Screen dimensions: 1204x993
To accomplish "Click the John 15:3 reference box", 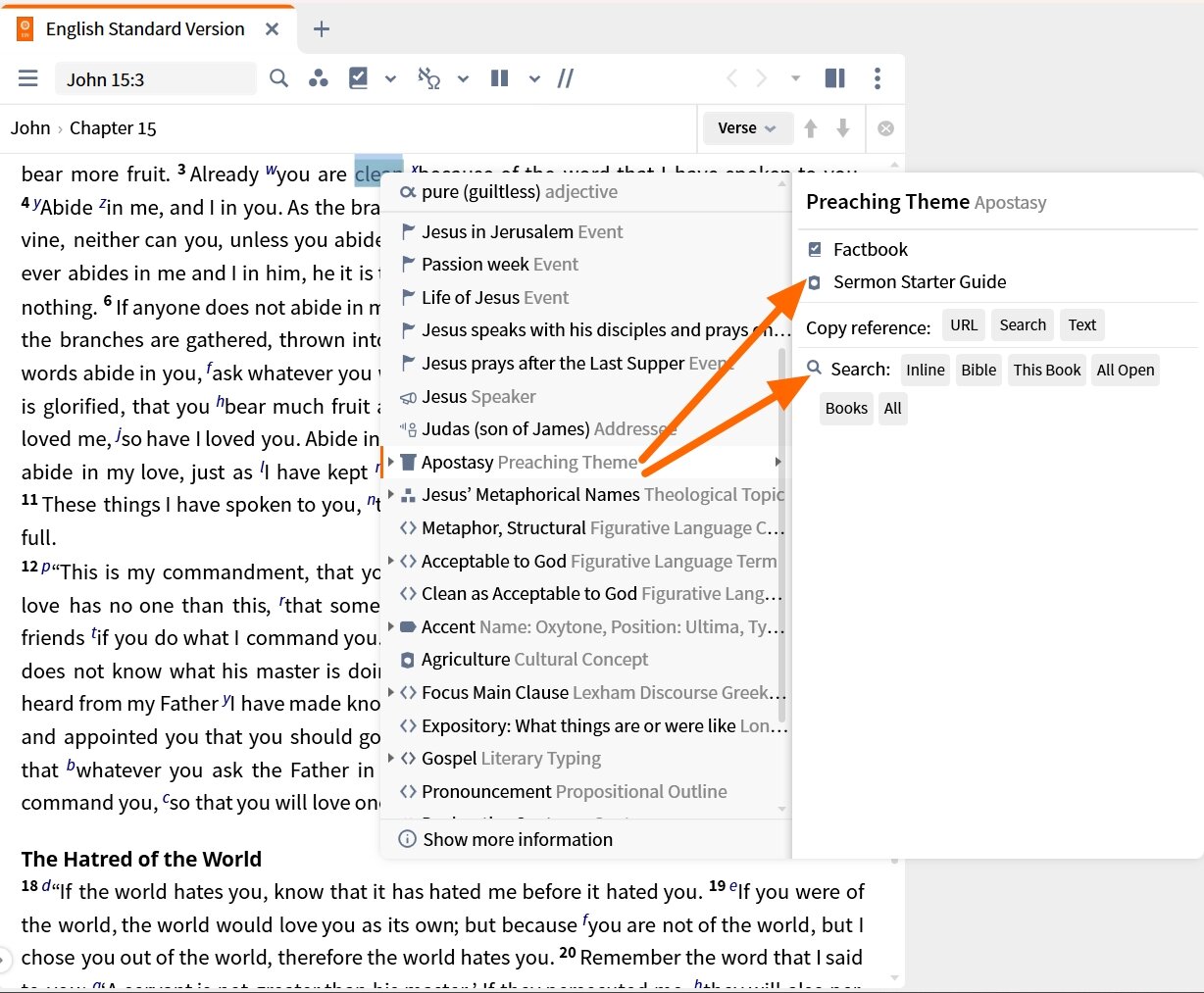I will (x=156, y=79).
